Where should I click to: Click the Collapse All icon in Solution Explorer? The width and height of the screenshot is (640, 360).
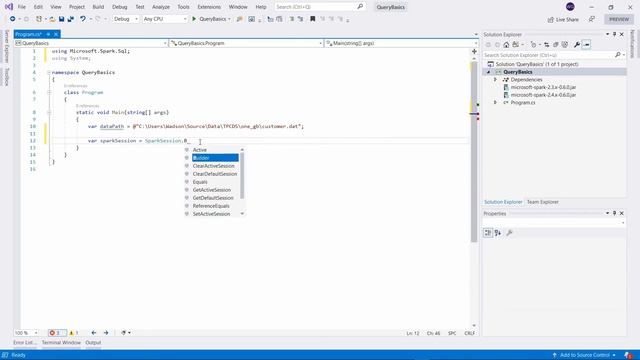[556, 44]
